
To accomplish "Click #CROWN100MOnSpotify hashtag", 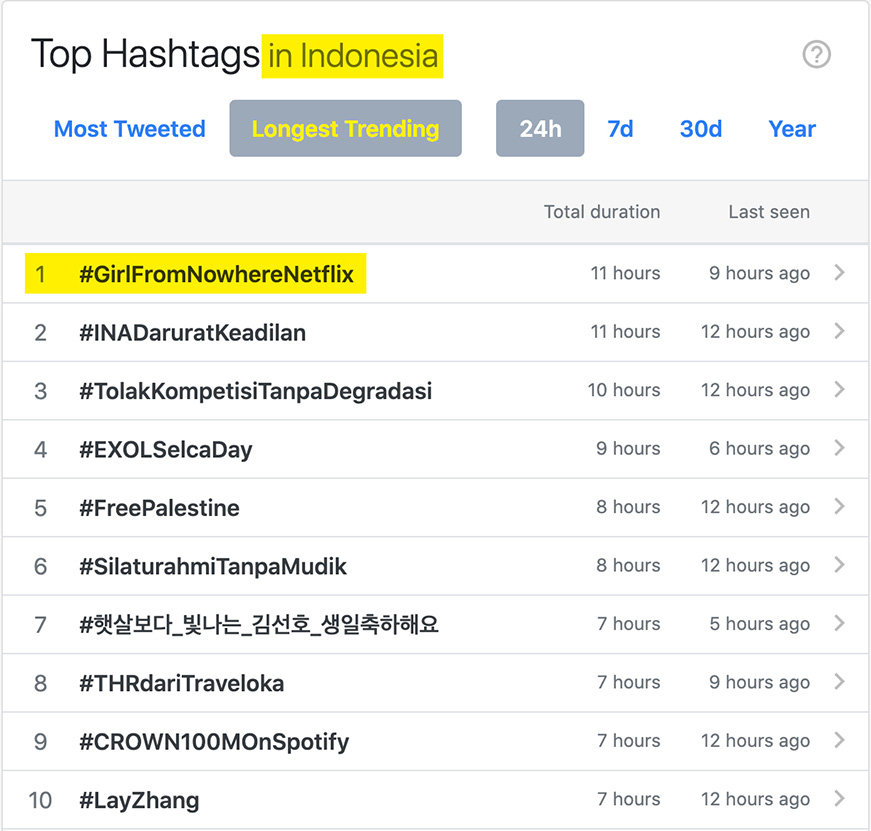I will (214, 742).
